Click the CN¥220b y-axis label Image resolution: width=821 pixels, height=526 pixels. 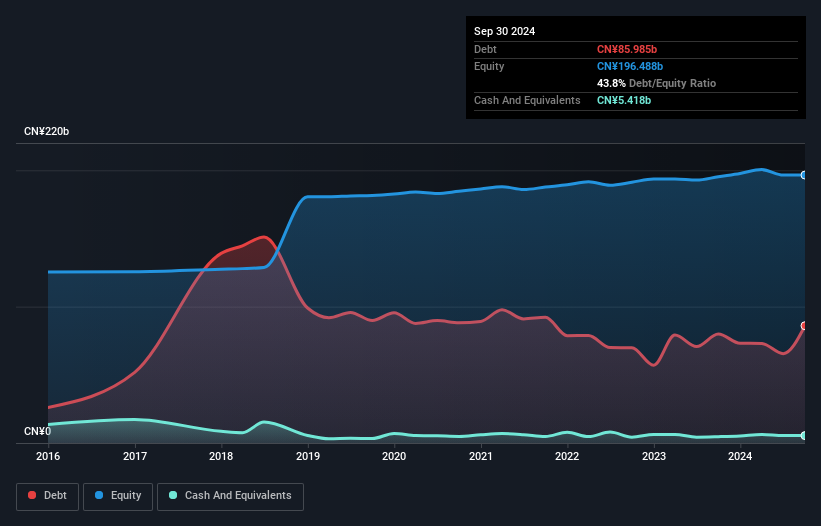click(x=47, y=131)
